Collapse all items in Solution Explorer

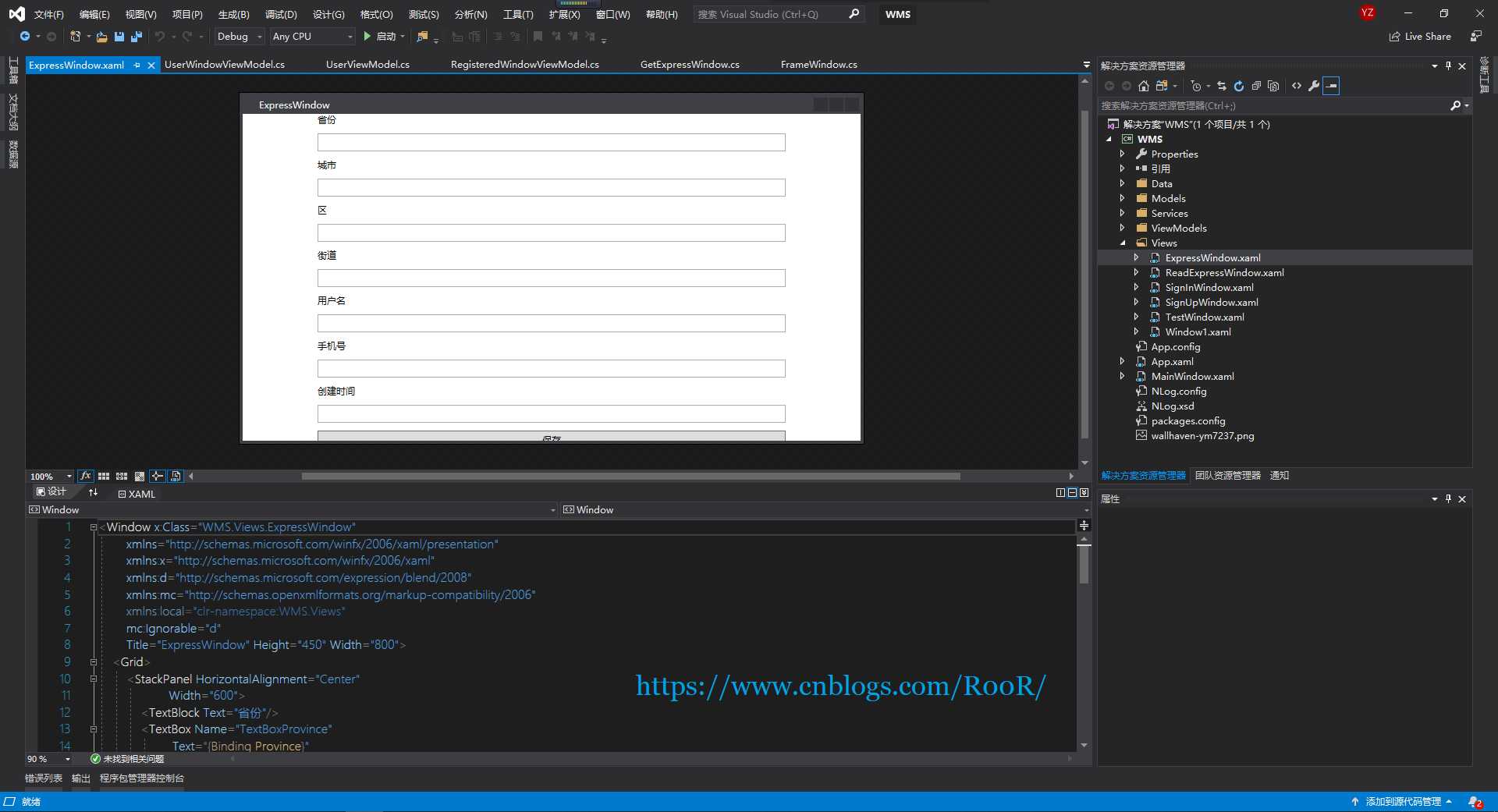click(1256, 86)
